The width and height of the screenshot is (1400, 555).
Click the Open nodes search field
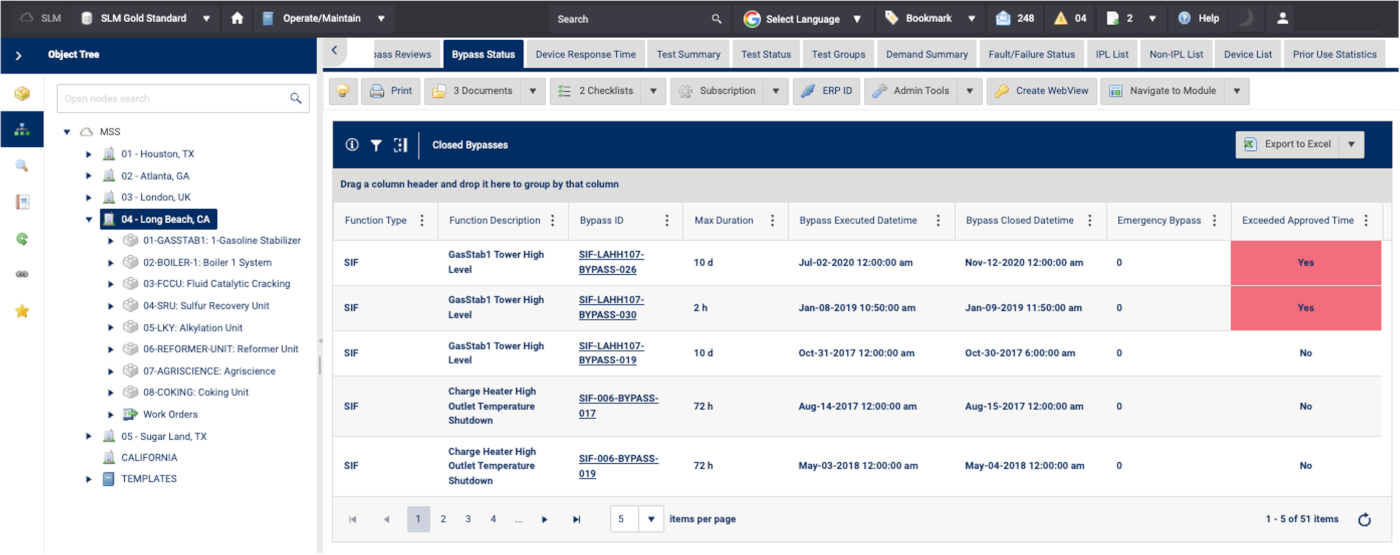pos(172,98)
